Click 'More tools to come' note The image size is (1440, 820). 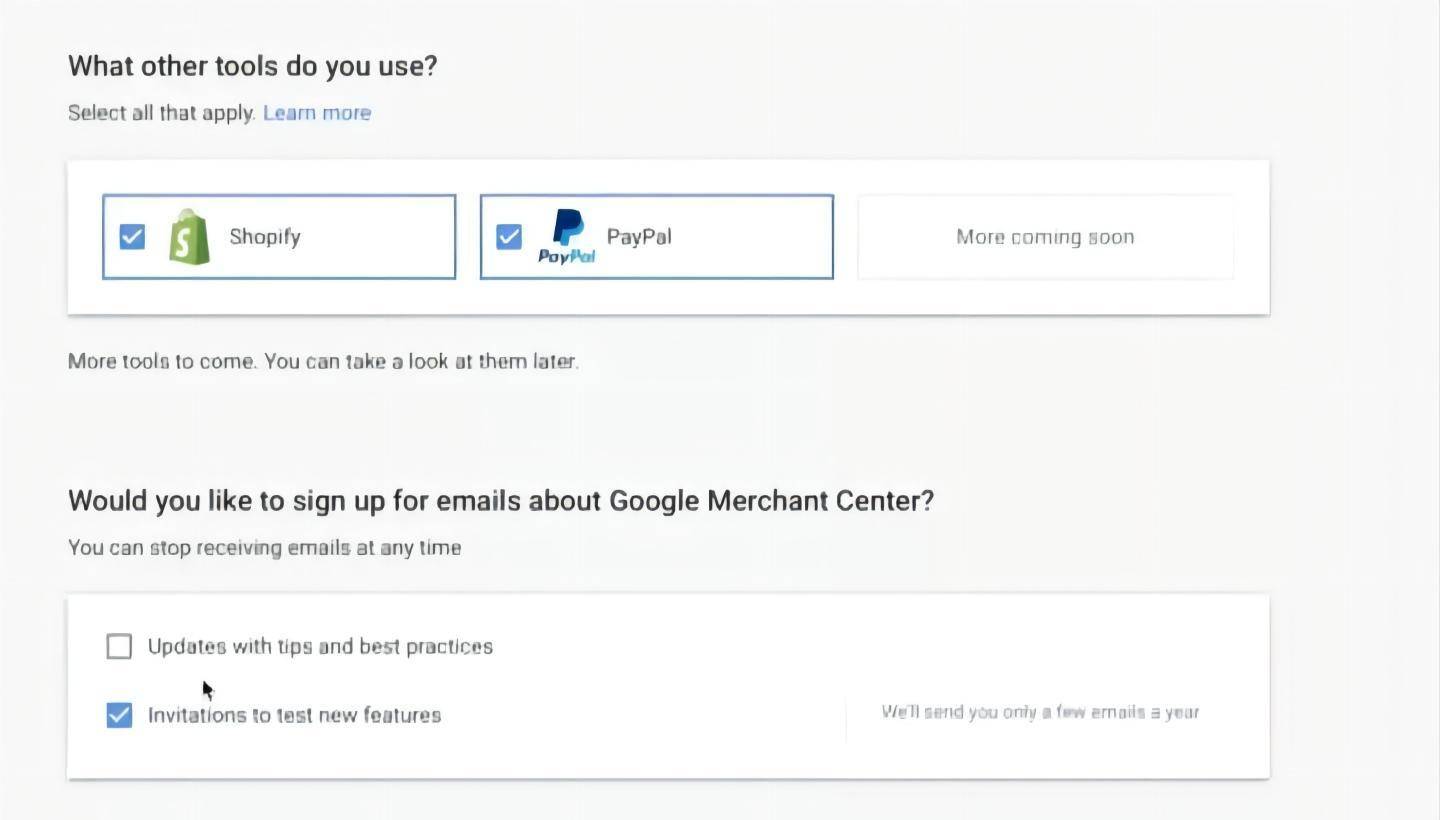(x=323, y=361)
